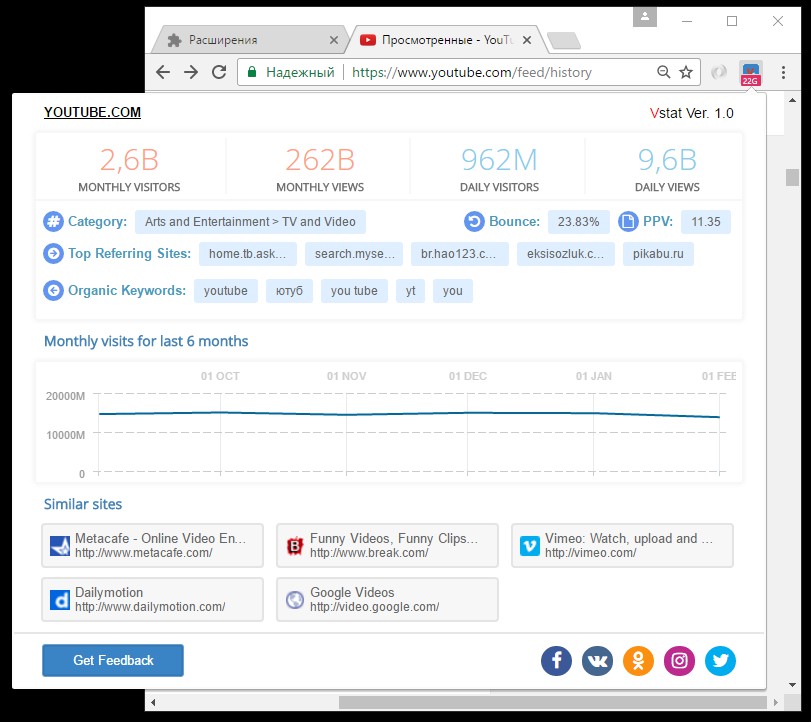This screenshot has height=722, width=811.
Task: Click the Get Feedback button
Action: click(113, 660)
